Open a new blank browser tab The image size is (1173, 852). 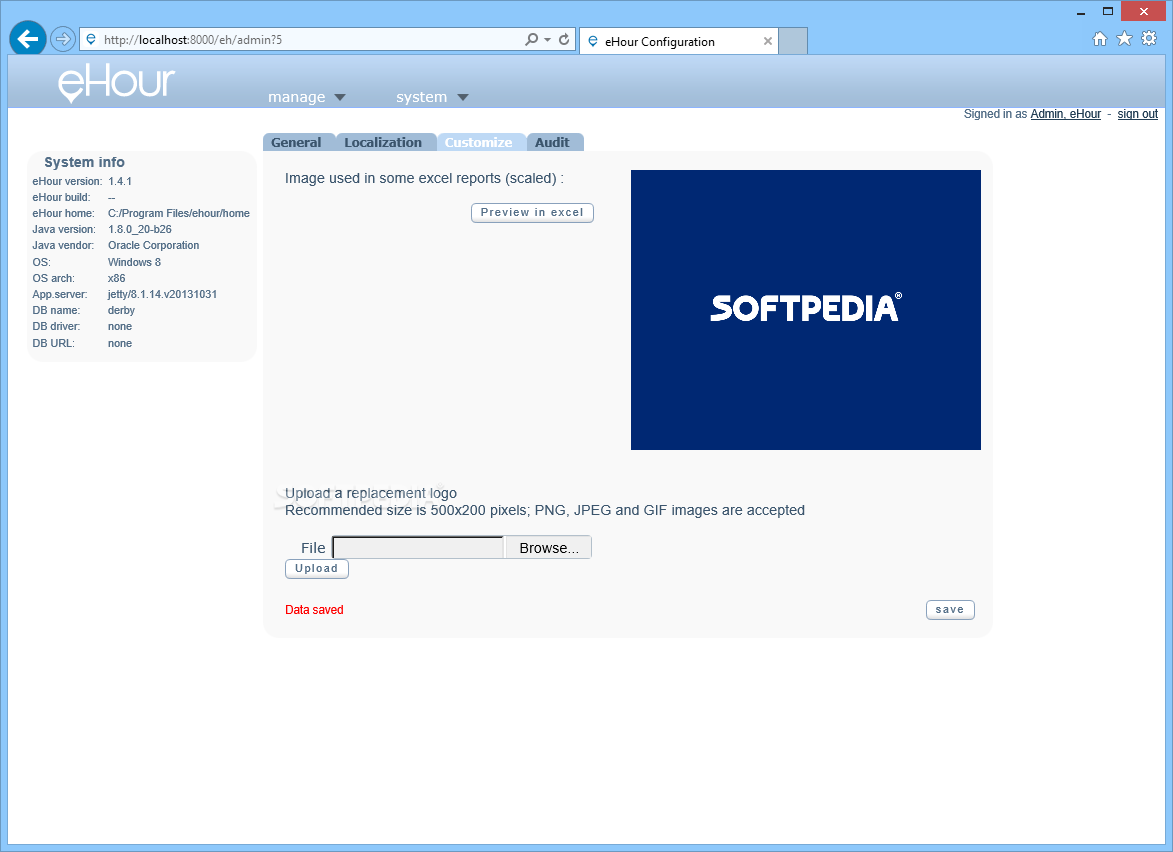(x=793, y=41)
